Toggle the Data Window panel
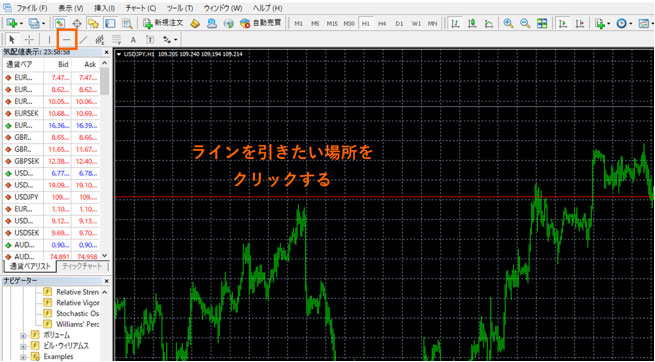 [x=76, y=23]
